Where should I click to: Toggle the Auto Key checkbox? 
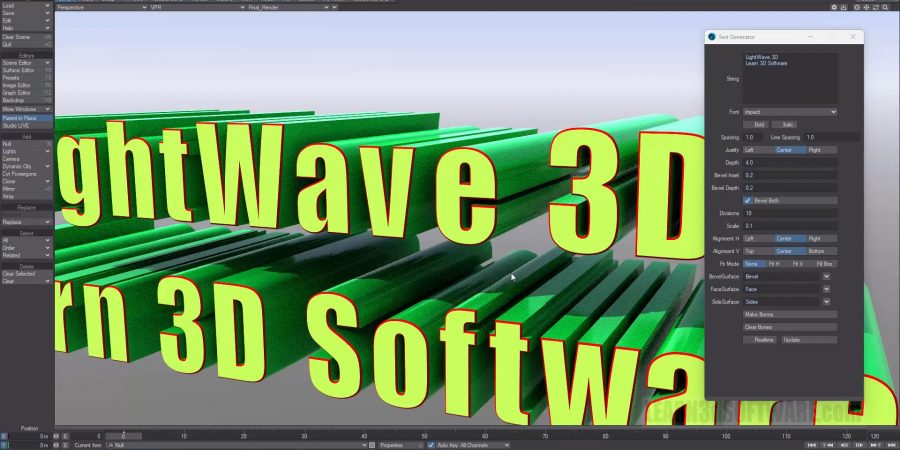431,445
